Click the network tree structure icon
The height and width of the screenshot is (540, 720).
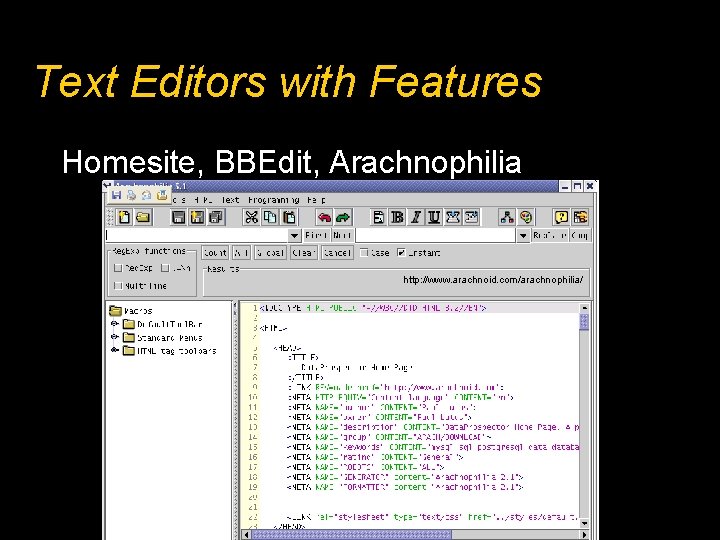(x=507, y=217)
